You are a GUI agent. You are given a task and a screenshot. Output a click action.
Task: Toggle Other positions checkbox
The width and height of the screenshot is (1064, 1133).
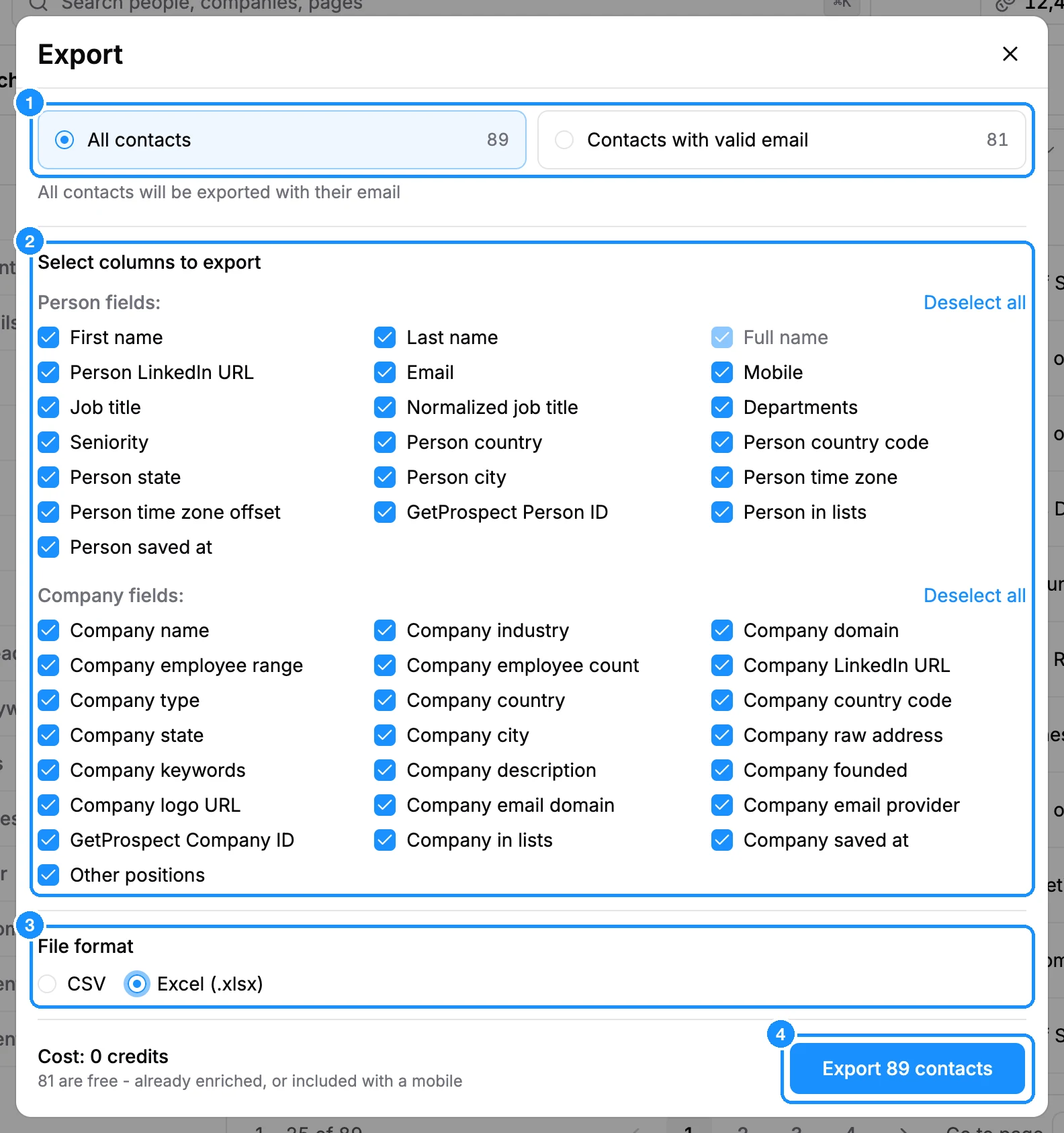click(x=49, y=875)
